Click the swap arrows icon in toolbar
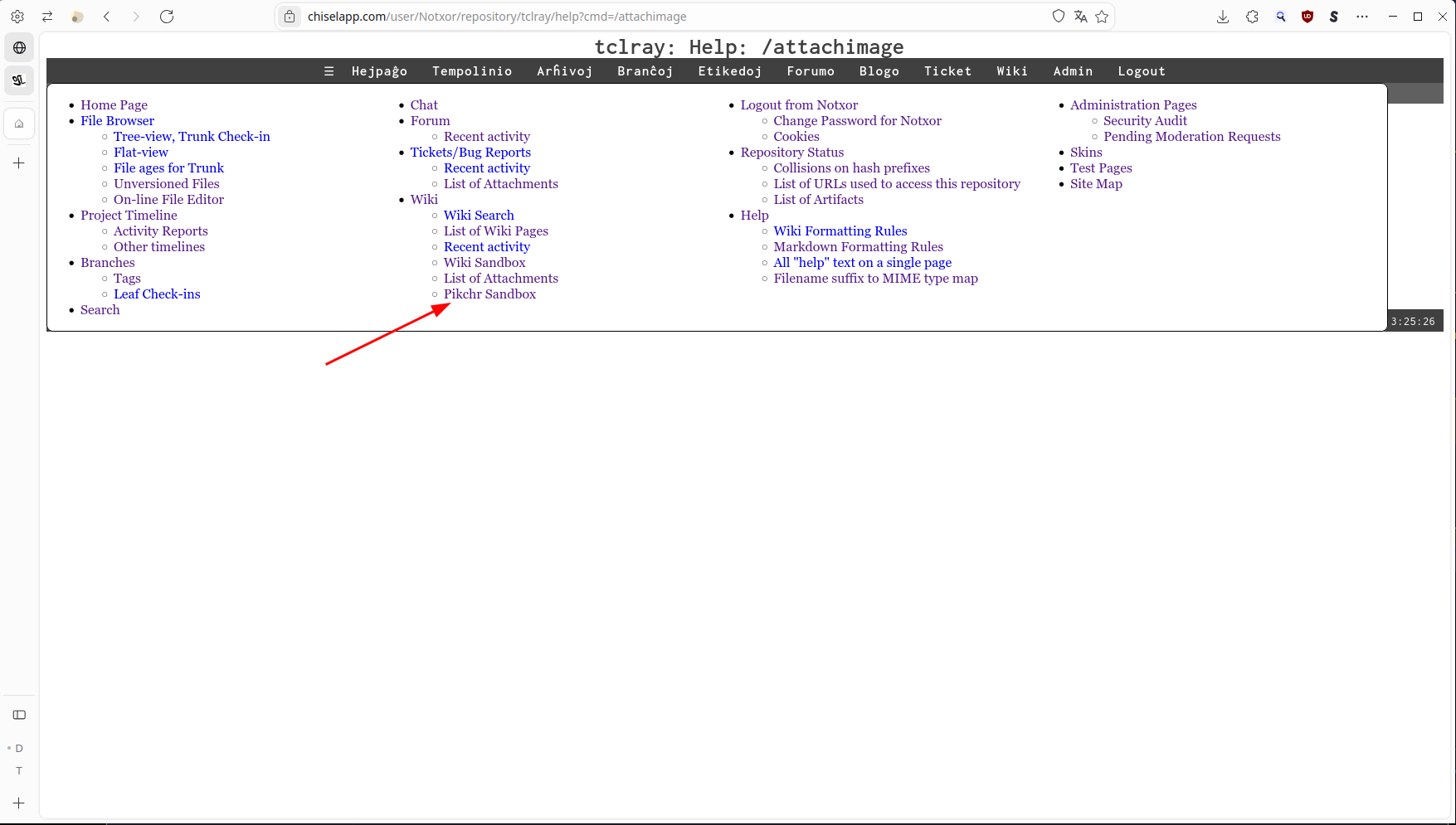 pos(47,17)
